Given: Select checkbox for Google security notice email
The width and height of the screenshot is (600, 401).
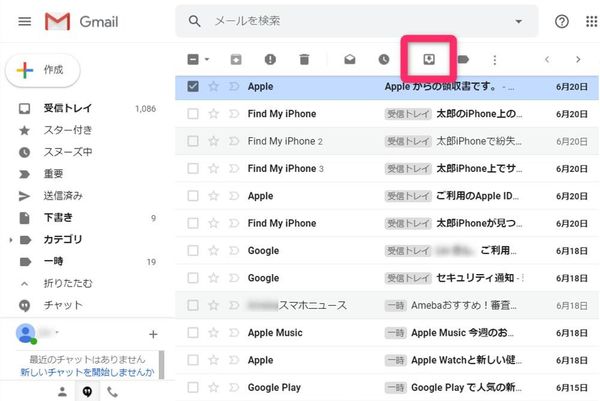Looking at the screenshot, I should 193,278.
